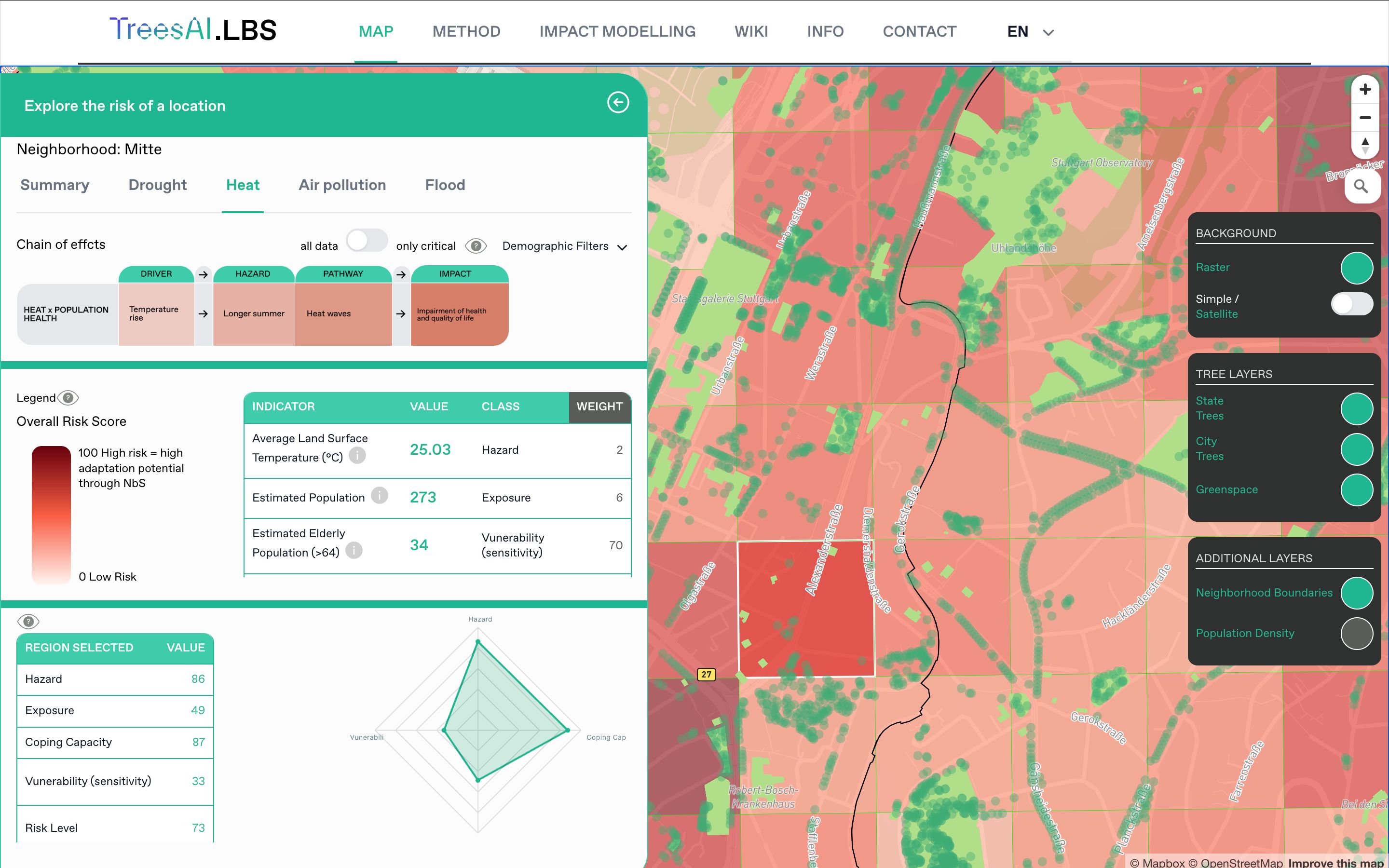Click the Heat waves pathway box

coord(343,313)
